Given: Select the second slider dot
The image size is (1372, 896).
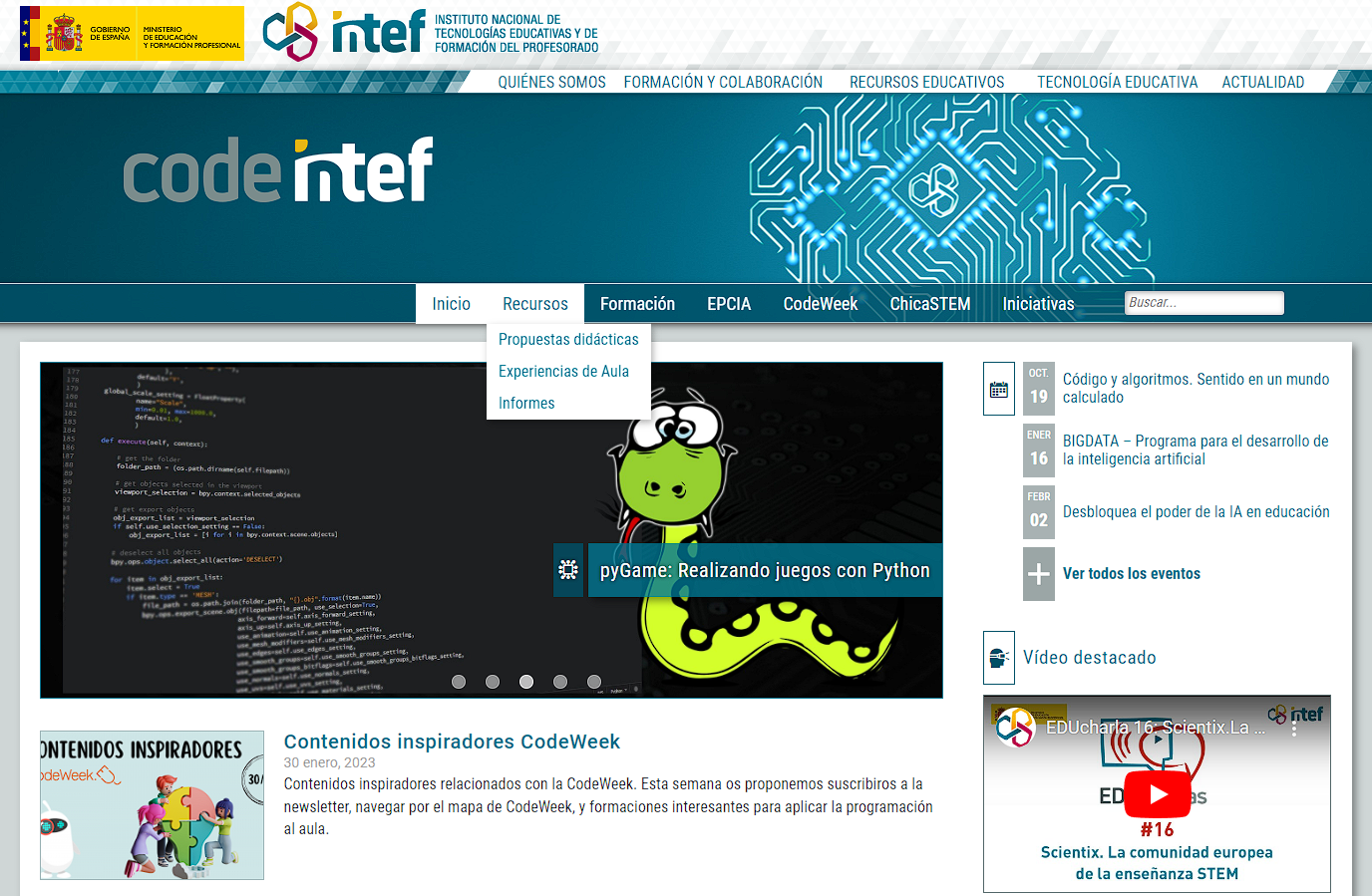Looking at the screenshot, I should 493,682.
